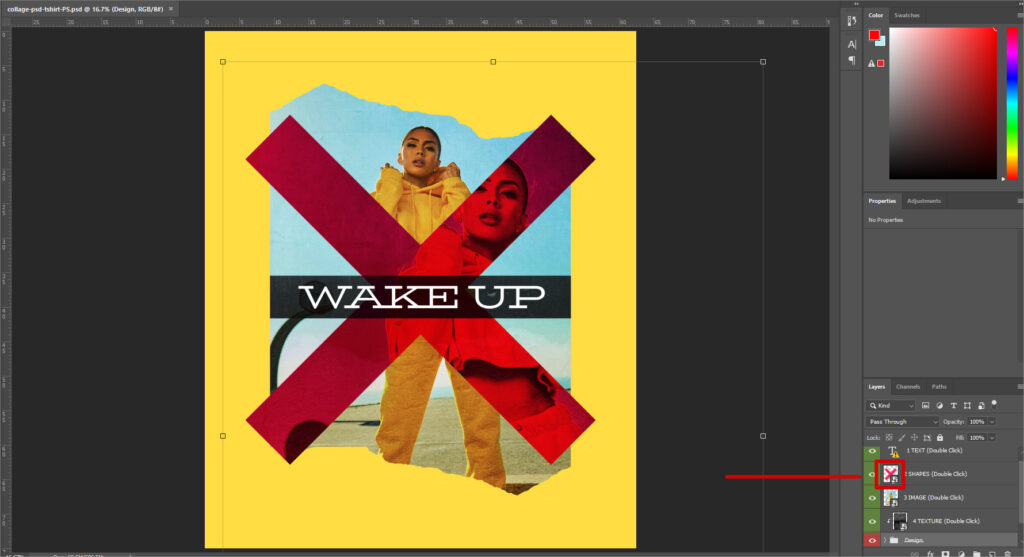Select the 3 IMAGE (Double Click) layer name
The height and width of the screenshot is (557, 1024).
click(x=933, y=498)
